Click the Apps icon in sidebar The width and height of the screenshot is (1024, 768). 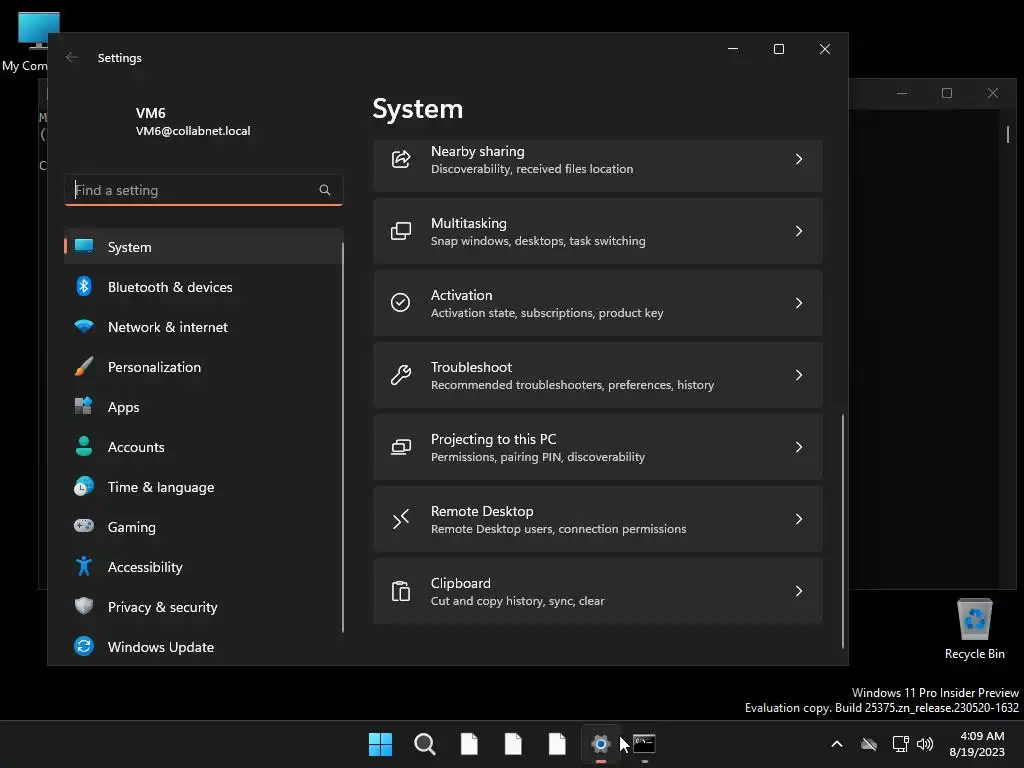84,406
